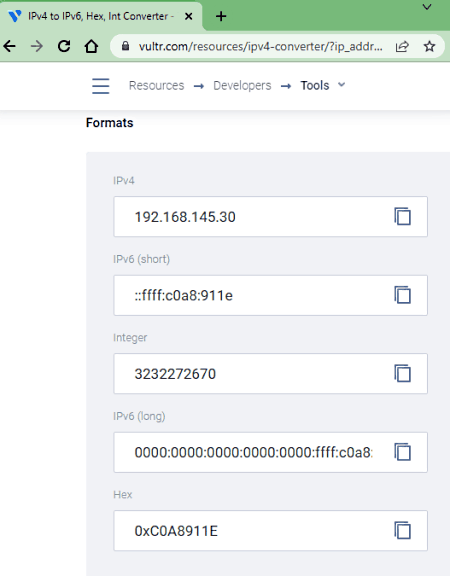Share this page via share icon
This screenshot has height=576, width=450.
402,46
